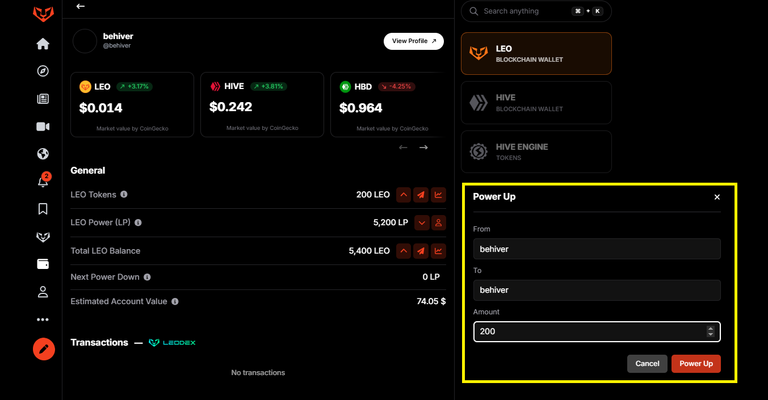The image size is (768, 400).
Task: Click the 74.05 $ estimated value
Action: (431, 301)
